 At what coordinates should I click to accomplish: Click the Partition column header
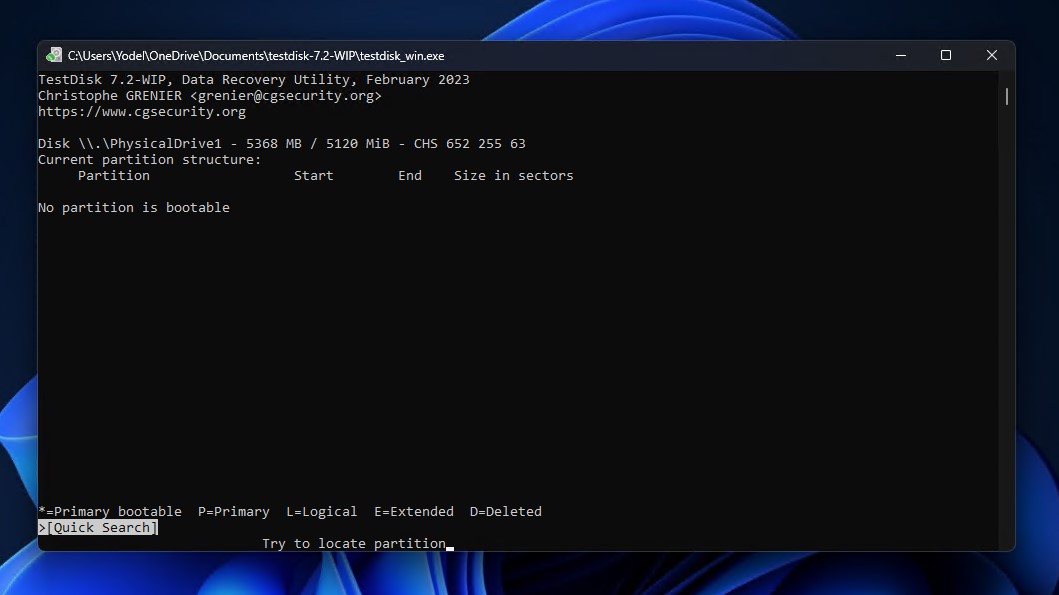coord(113,175)
